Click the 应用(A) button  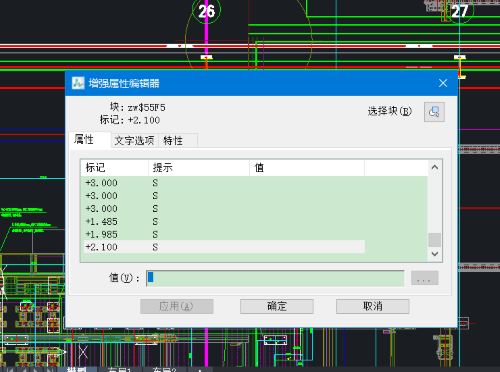click(176, 306)
